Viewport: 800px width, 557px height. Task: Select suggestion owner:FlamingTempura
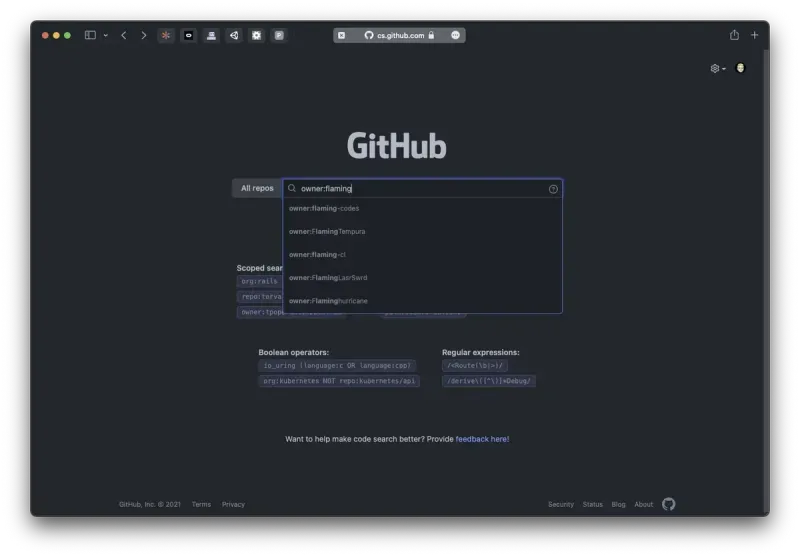tap(422, 232)
